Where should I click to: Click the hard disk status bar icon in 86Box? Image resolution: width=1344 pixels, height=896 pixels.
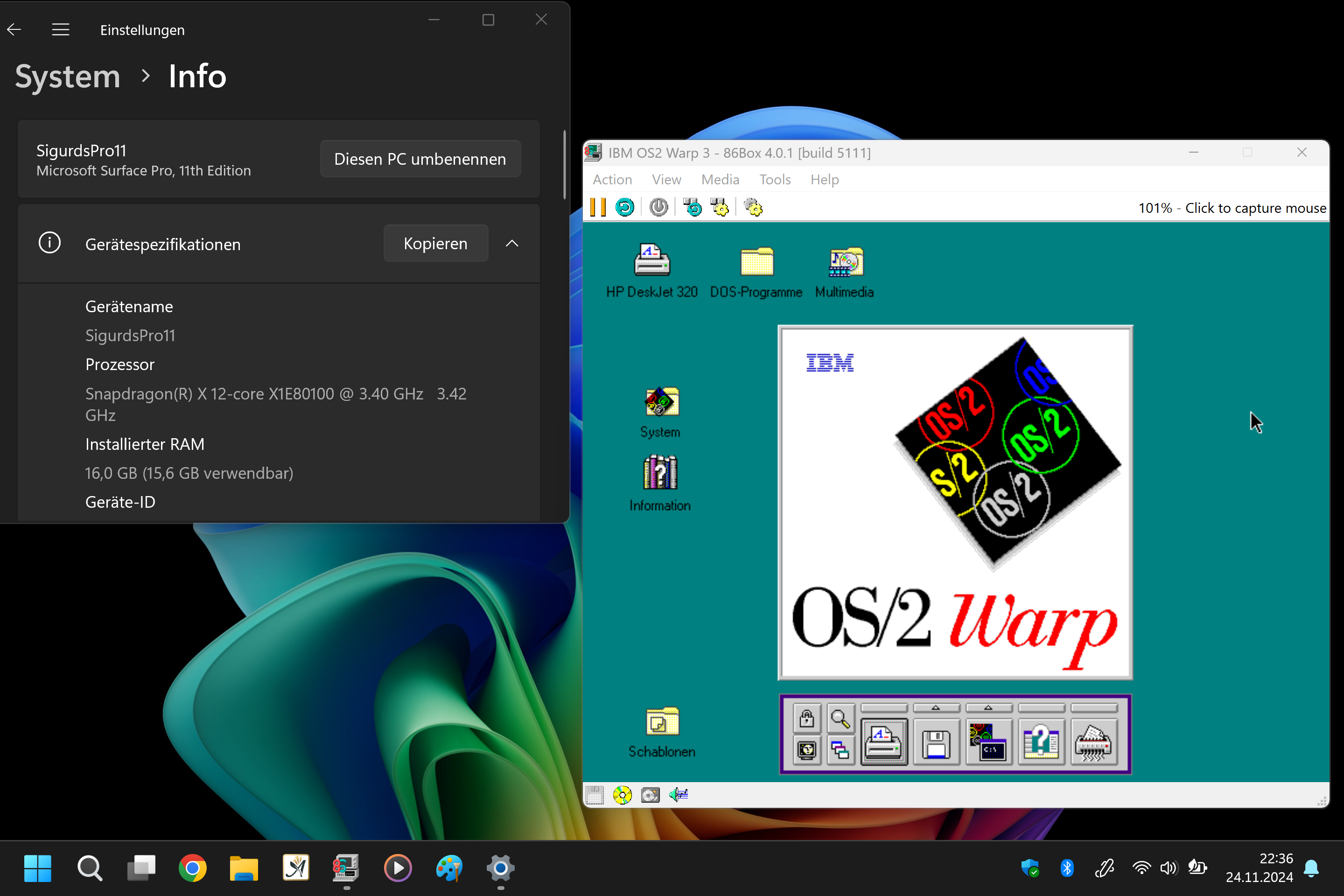[650, 795]
